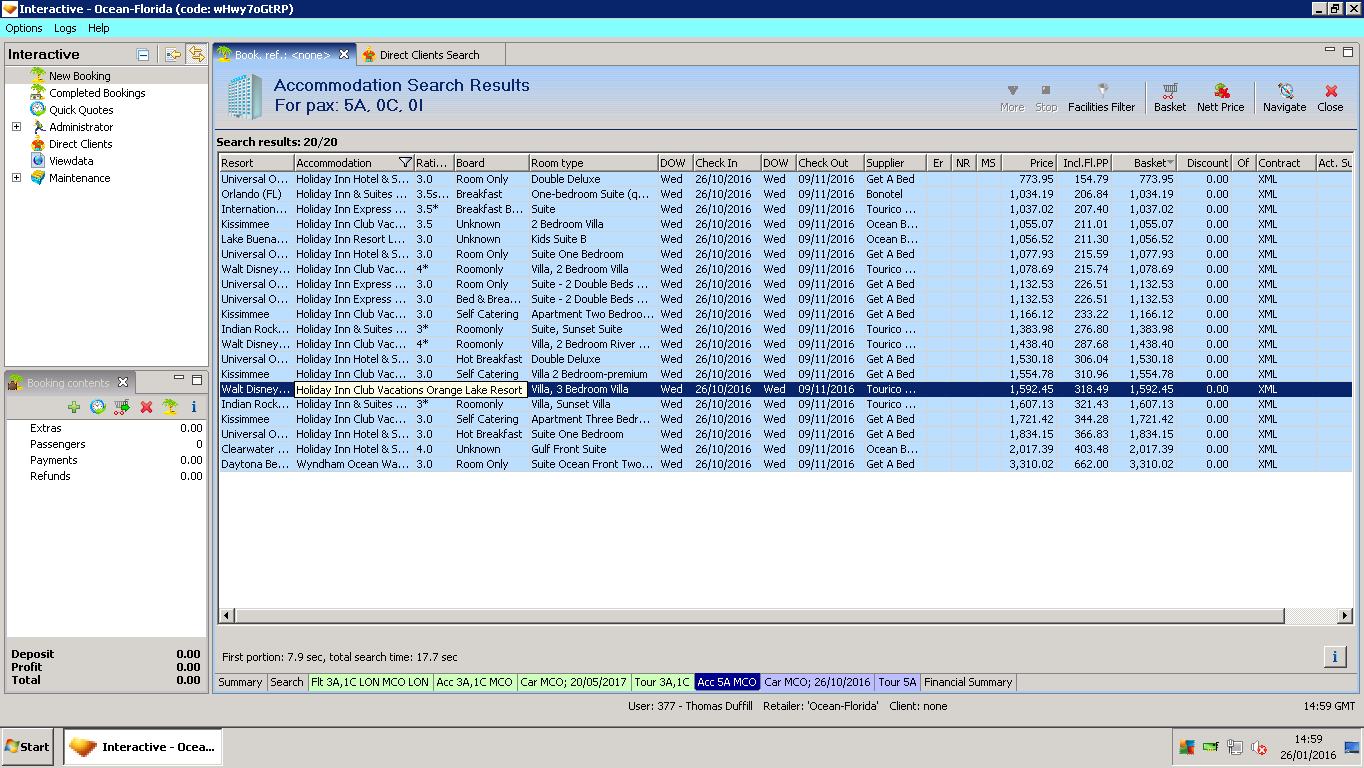Click the Interactive - Ocea... taskbar button
The height and width of the screenshot is (768, 1364).
(143, 747)
